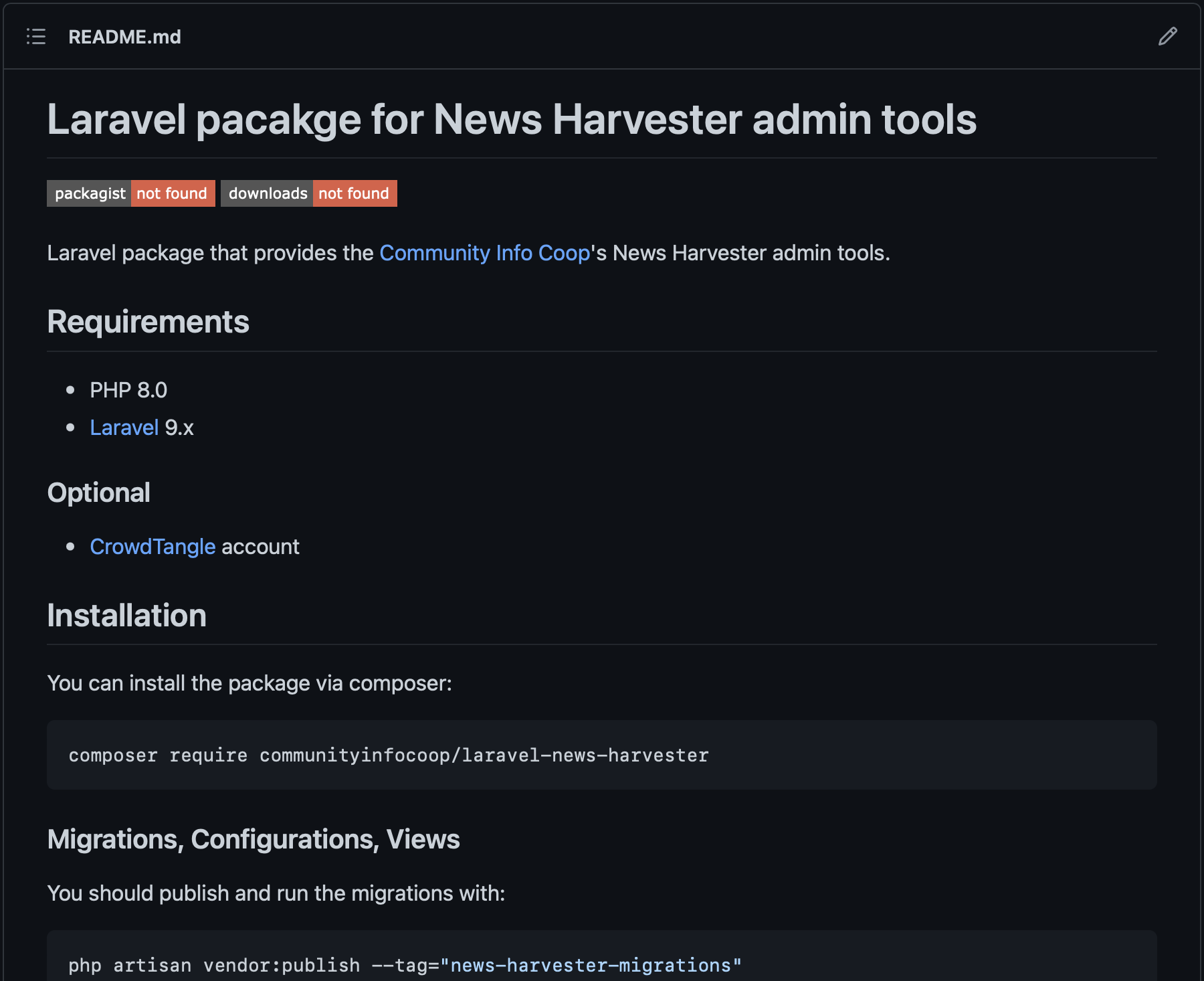1204x981 pixels.
Task: Select the Requirements section heading
Action: [148, 322]
